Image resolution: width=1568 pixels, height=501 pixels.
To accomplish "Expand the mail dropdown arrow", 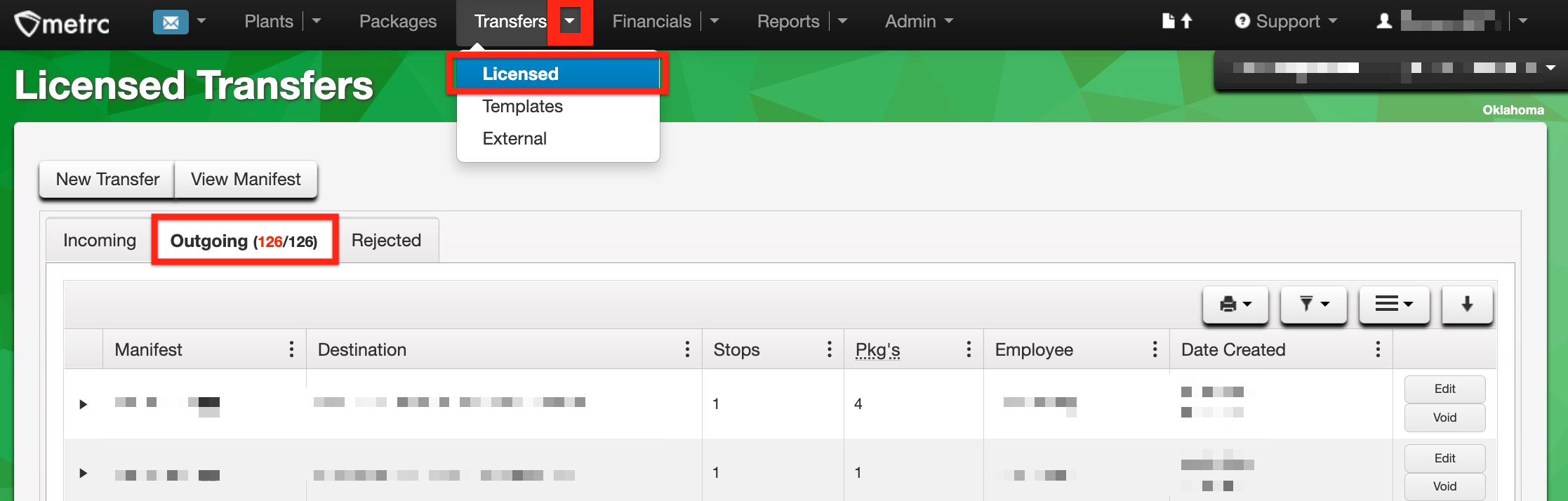I will (x=201, y=21).
